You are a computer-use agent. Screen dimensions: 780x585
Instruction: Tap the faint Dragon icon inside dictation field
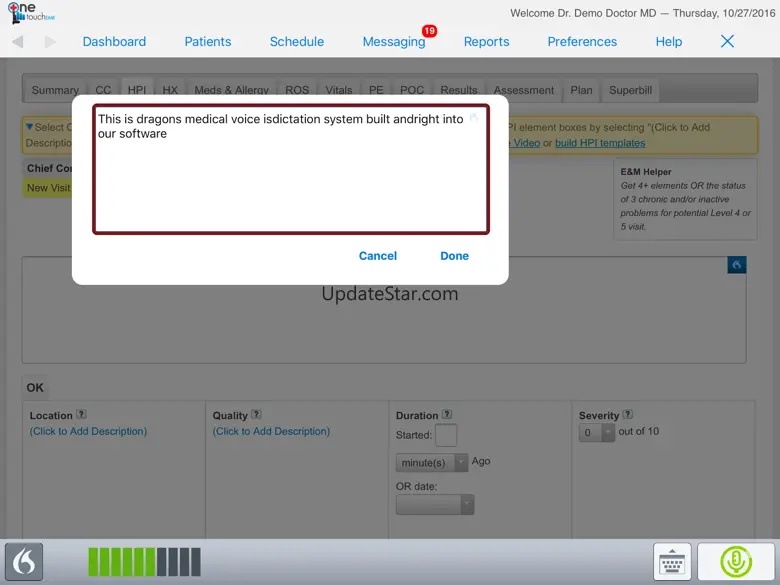click(474, 117)
